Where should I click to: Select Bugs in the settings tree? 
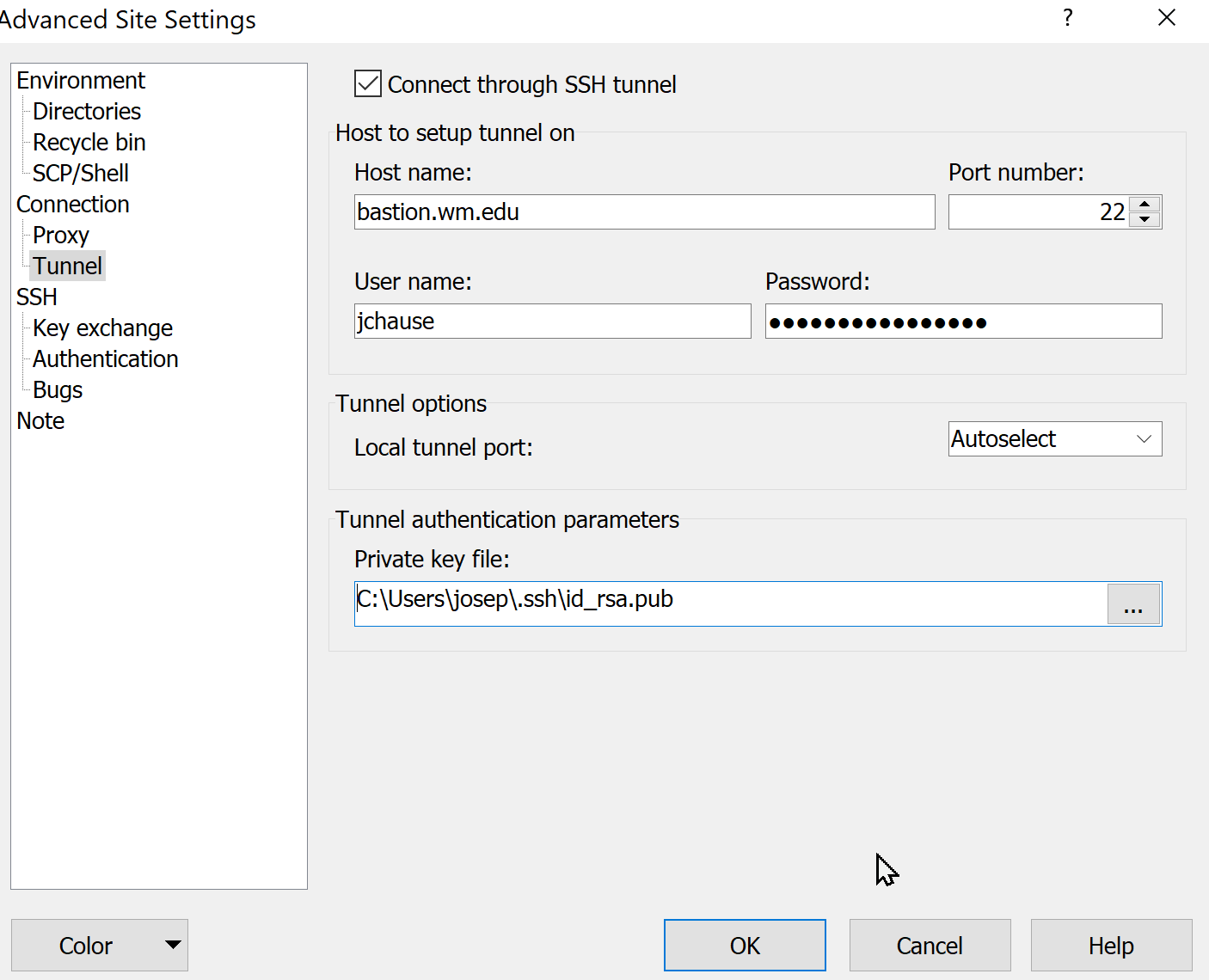click(58, 390)
